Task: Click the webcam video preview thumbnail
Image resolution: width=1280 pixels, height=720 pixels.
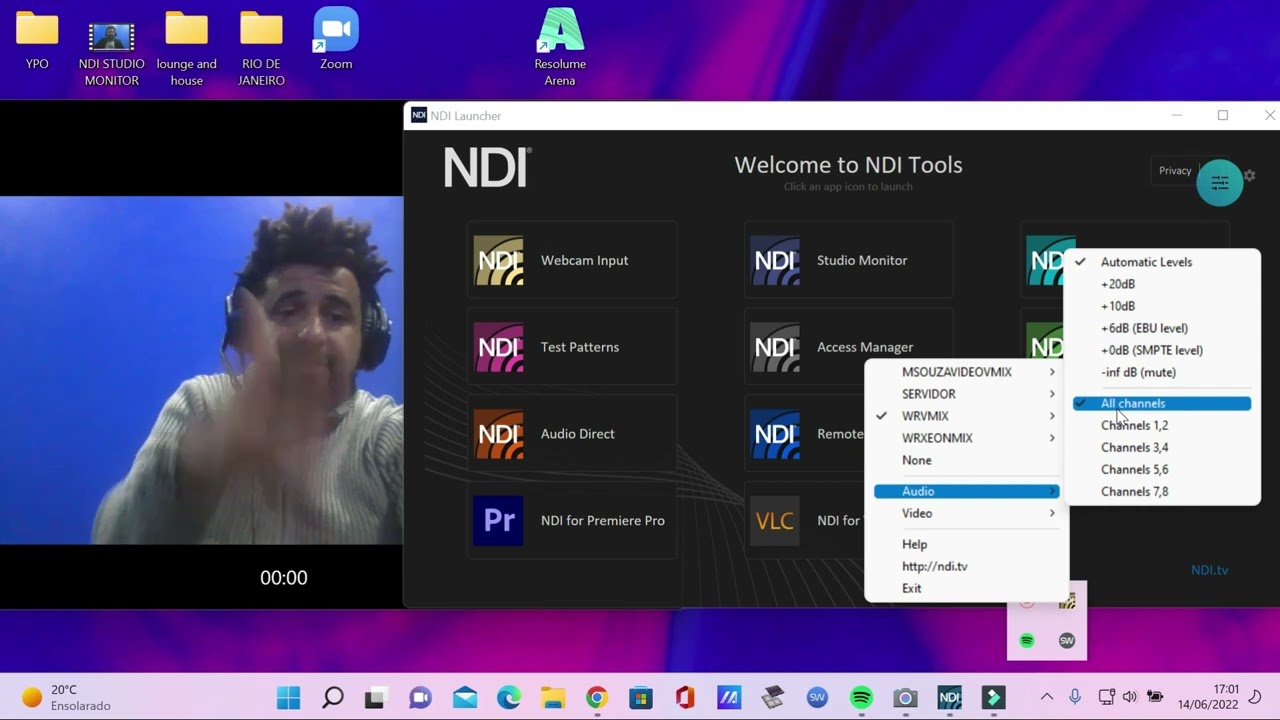Action: pyautogui.click(x=201, y=370)
